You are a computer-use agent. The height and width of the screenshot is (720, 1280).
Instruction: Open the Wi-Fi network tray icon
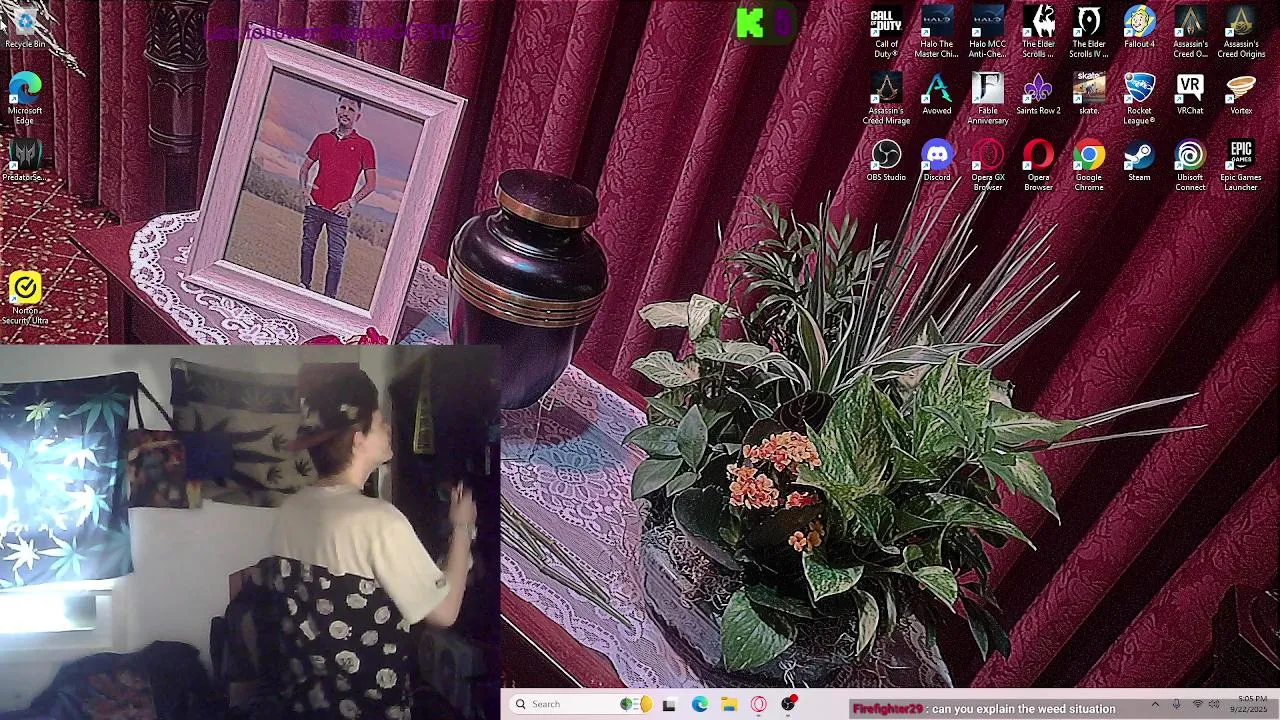[x=1198, y=704]
